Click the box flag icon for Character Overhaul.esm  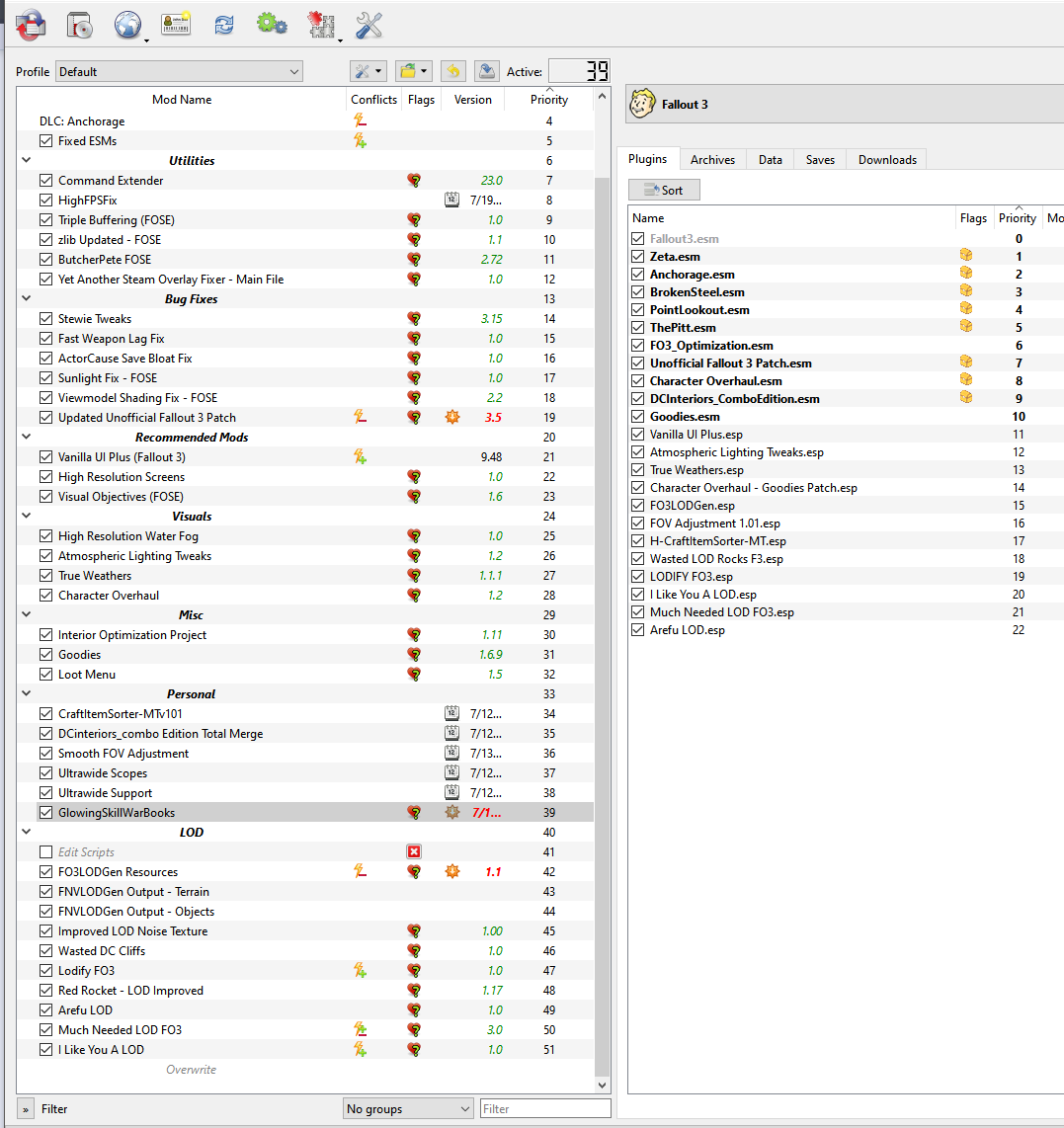[x=966, y=380]
